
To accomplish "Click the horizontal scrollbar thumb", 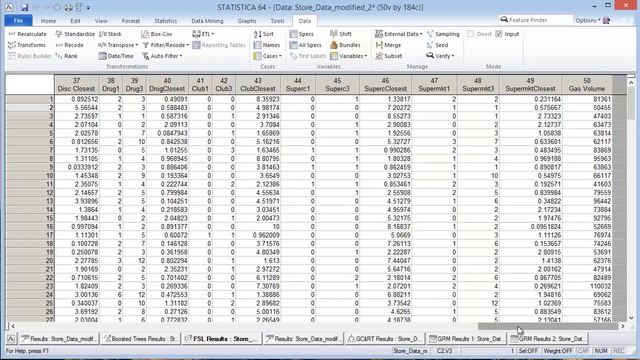I will [x=548, y=326].
